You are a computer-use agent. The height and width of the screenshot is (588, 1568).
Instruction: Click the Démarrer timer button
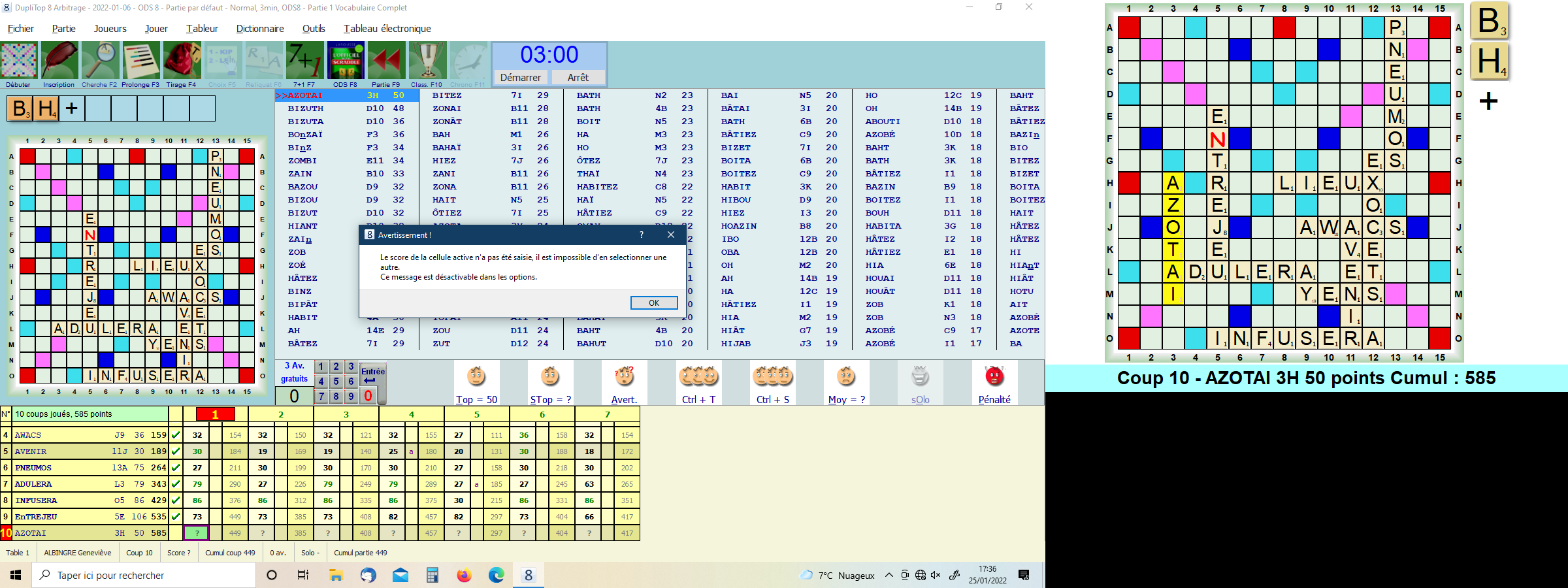520,77
